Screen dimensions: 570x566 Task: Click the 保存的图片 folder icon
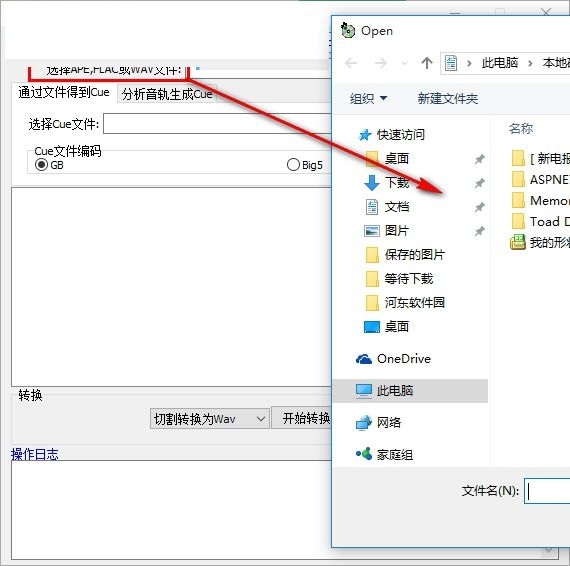click(x=372, y=255)
